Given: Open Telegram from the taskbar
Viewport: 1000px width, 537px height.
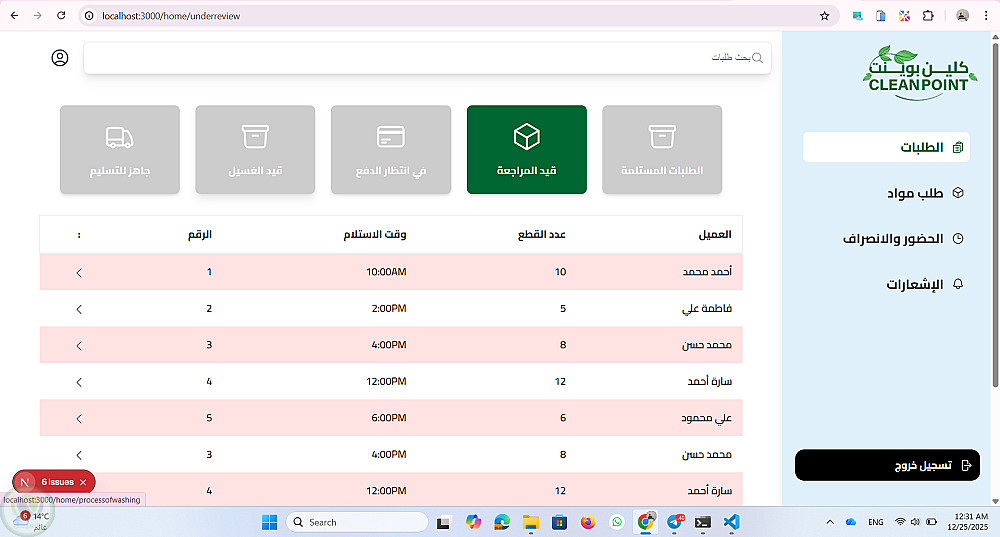Looking at the screenshot, I should [x=675, y=522].
